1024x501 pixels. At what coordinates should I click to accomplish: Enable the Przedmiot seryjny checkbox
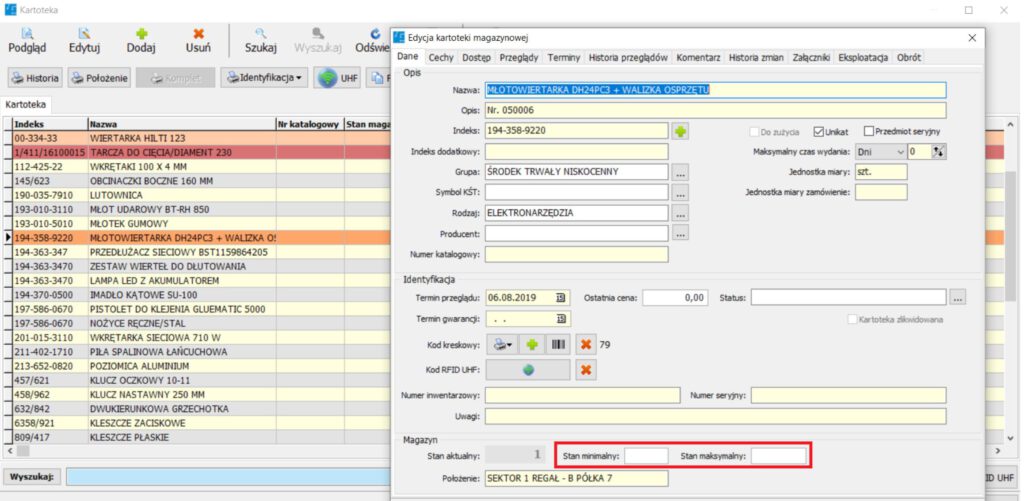tap(868, 131)
